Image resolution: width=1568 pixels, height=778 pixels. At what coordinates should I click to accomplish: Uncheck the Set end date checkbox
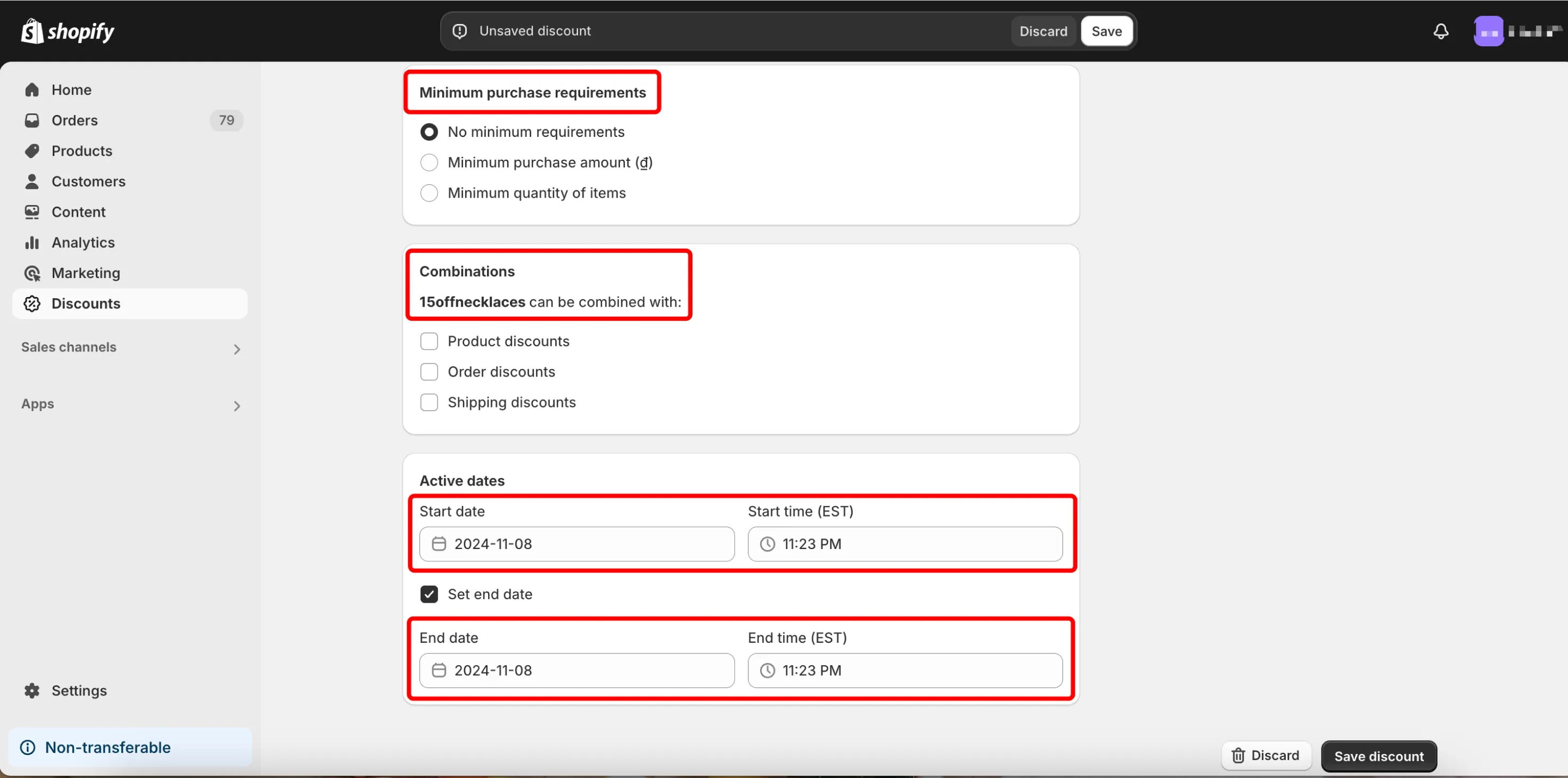429,594
